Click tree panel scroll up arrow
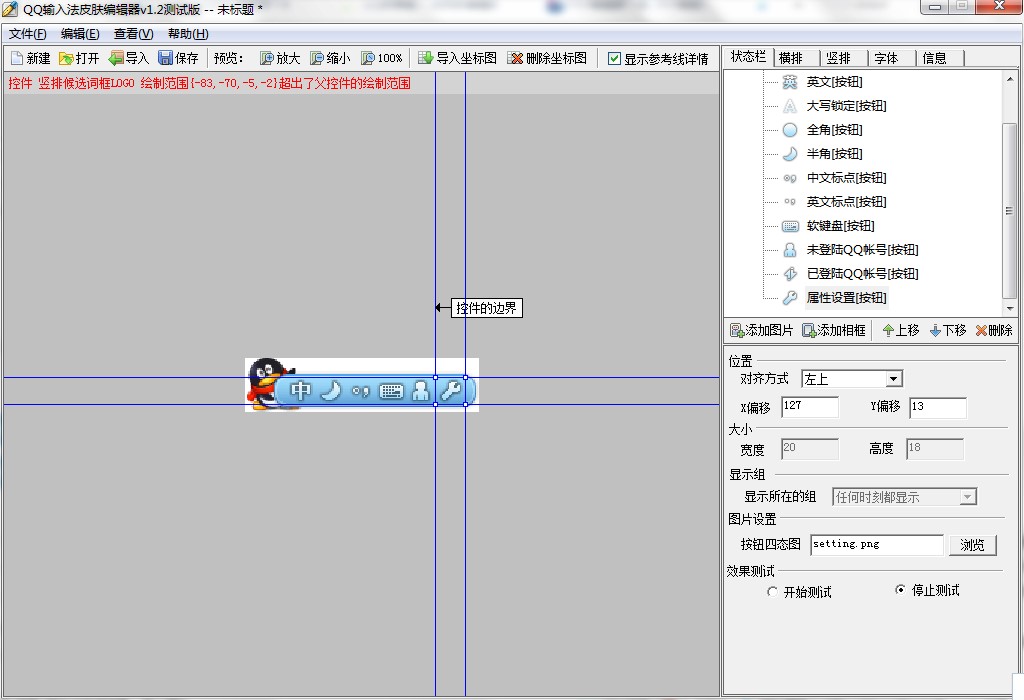This screenshot has width=1024, height=700. (1010, 79)
